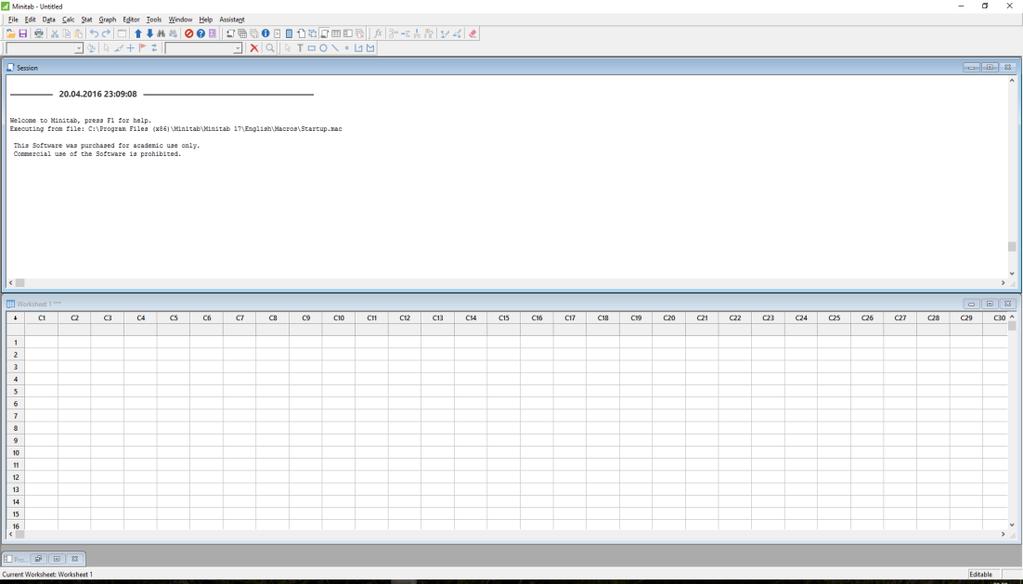Viewport: 1023px width, 584px height.
Task: Click the Session window vertical scrollbar thumb
Action: point(1012,247)
